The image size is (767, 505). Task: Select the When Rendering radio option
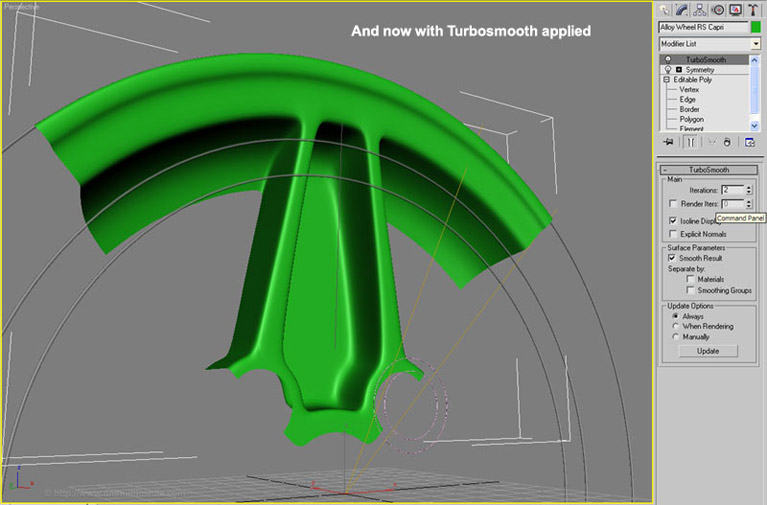coord(676,326)
